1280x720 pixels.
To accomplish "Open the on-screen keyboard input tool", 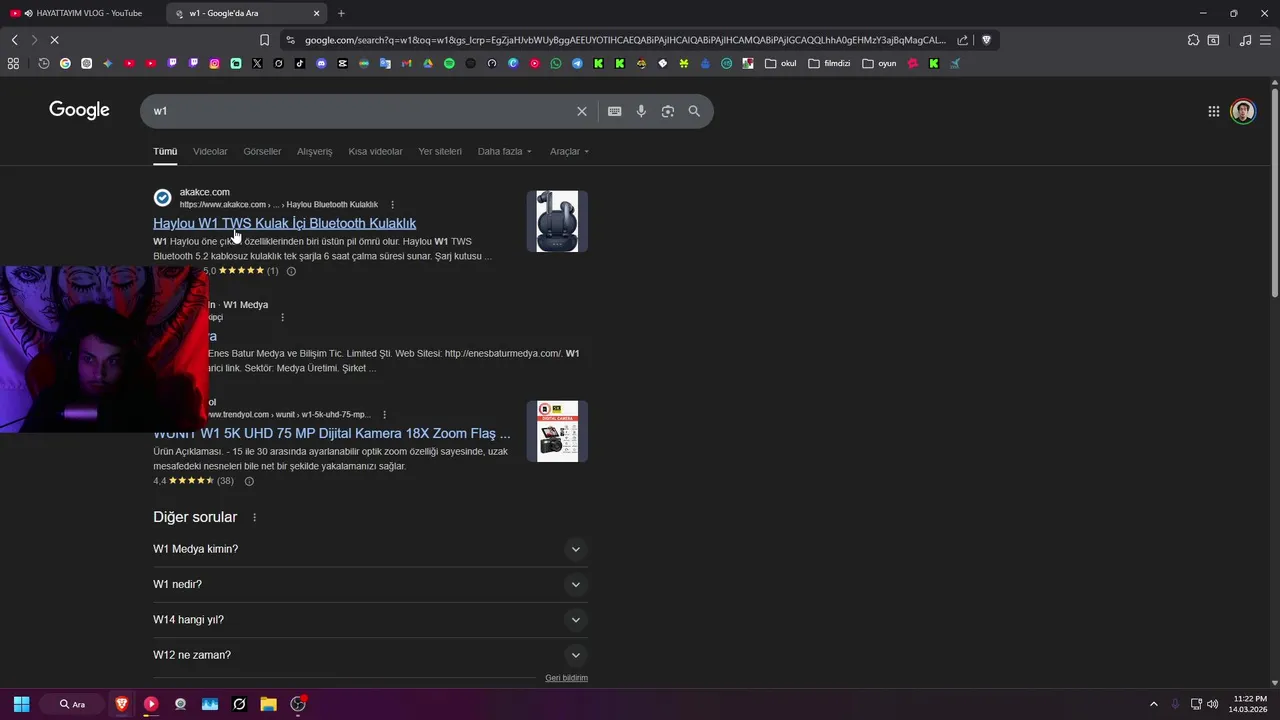I will [x=614, y=111].
